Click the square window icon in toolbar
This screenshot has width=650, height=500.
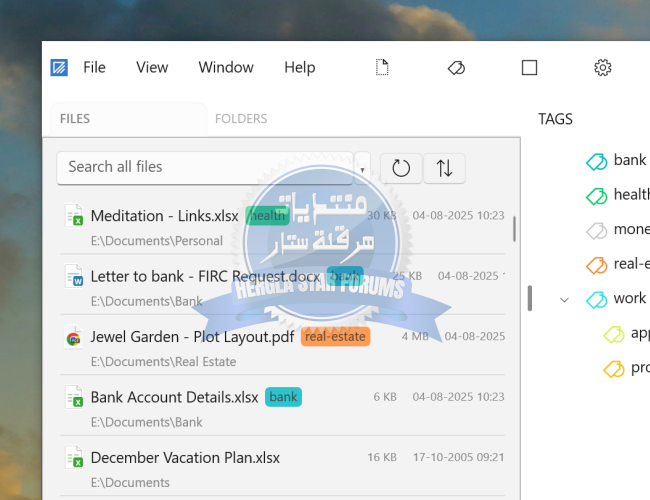point(530,68)
